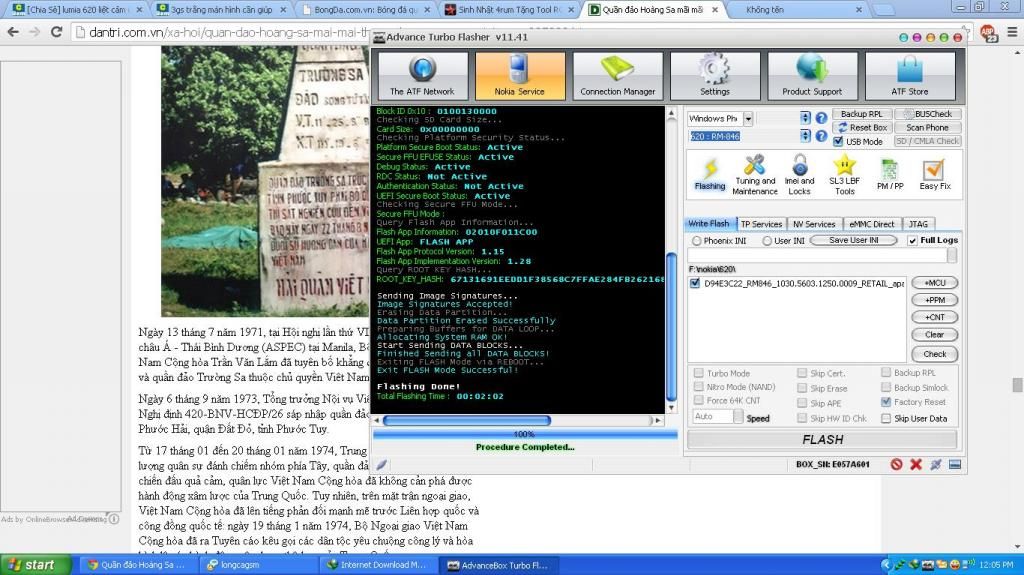The width and height of the screenshot is (1024, 575).
Task: Click the Backup RPL button
Action: click(x=862, y=114)
